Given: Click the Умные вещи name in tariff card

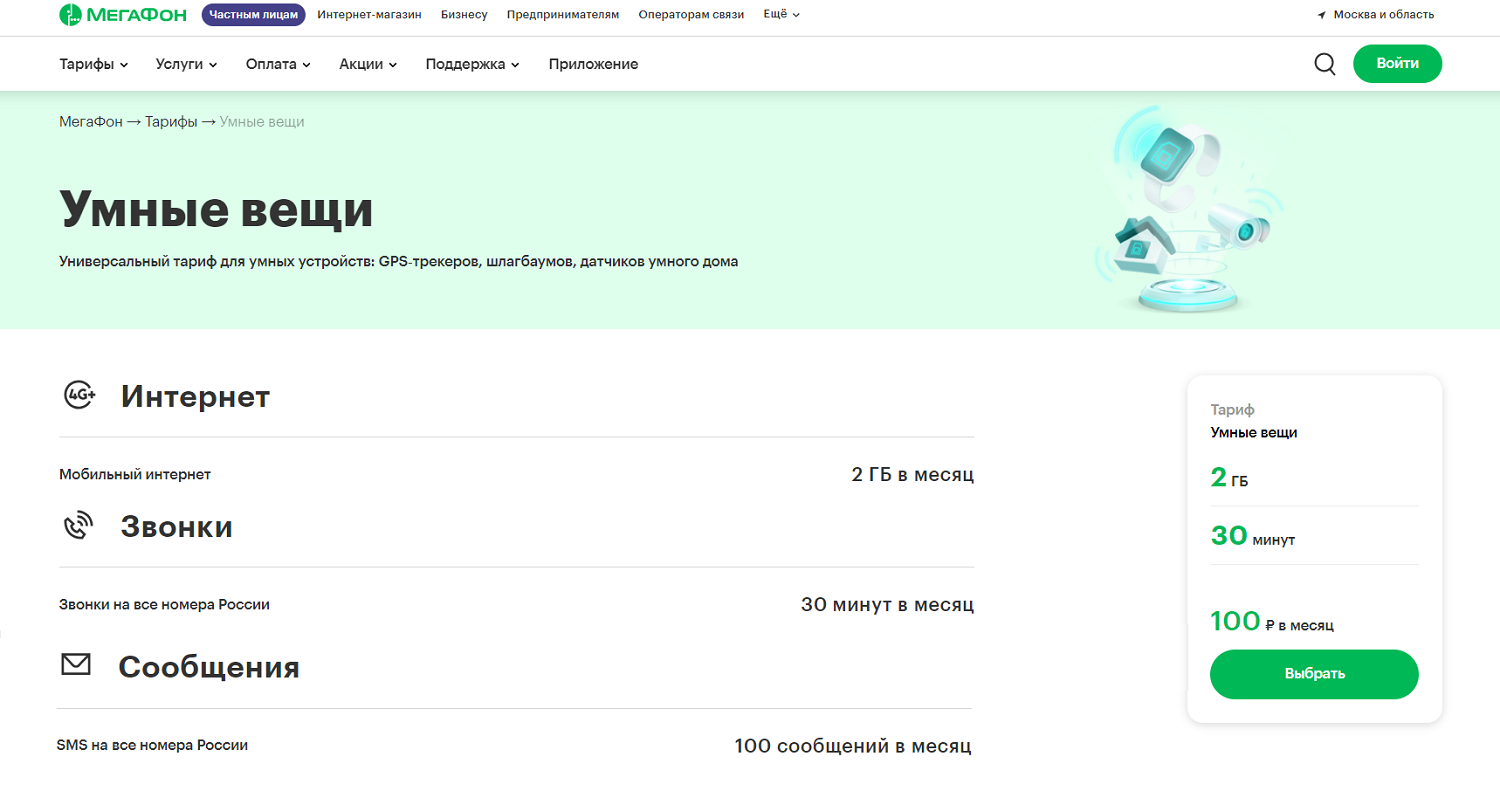Looking at the screenshot, I should click(x=1254, y=433).
